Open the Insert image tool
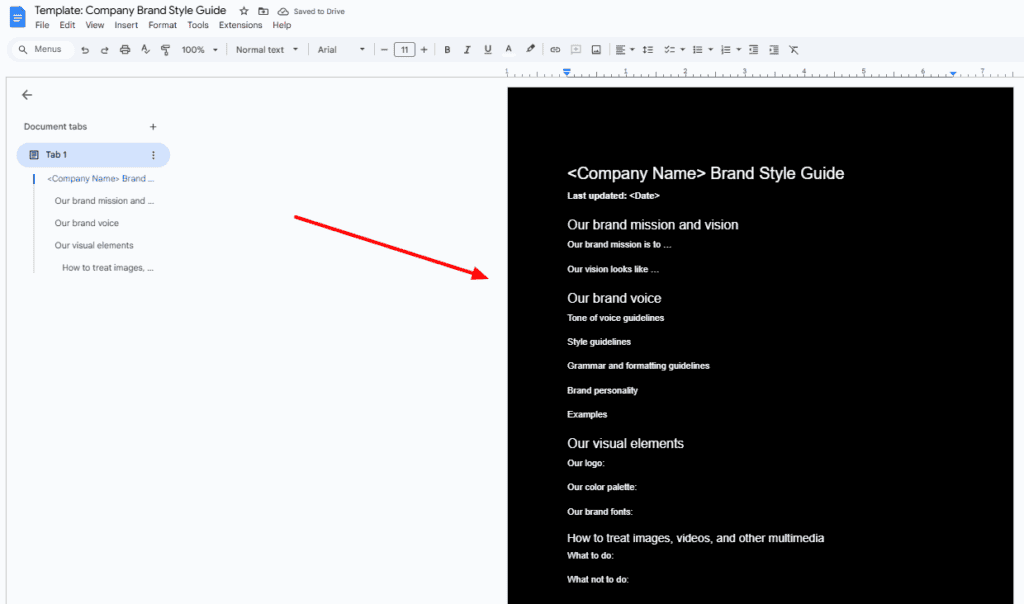 (x=596, y=49)
